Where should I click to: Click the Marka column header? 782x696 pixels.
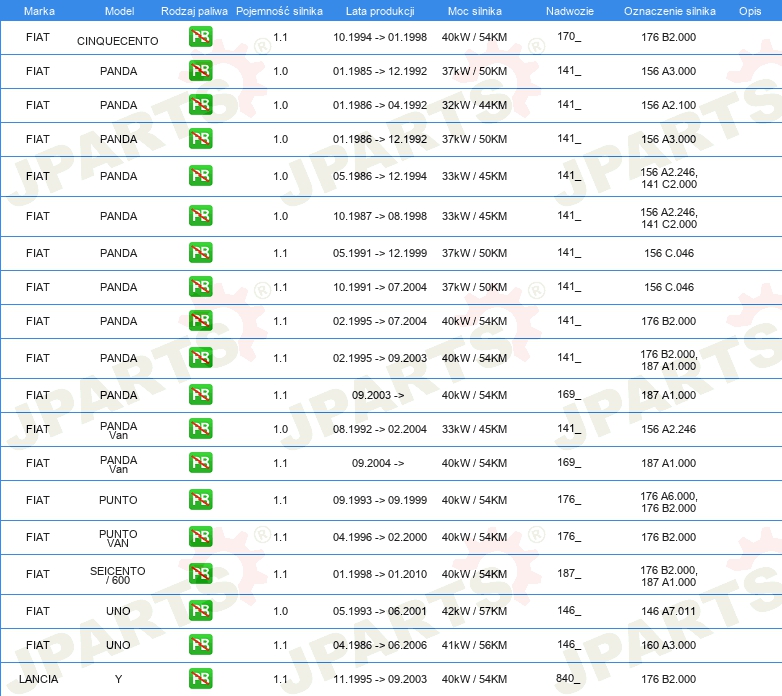click(39, 11)
